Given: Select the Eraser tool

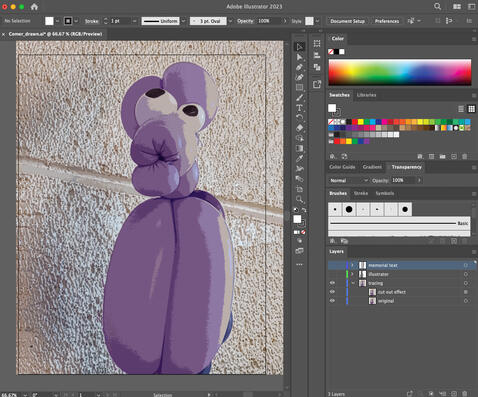Looking at the screenshot, I should coord(300,128).
